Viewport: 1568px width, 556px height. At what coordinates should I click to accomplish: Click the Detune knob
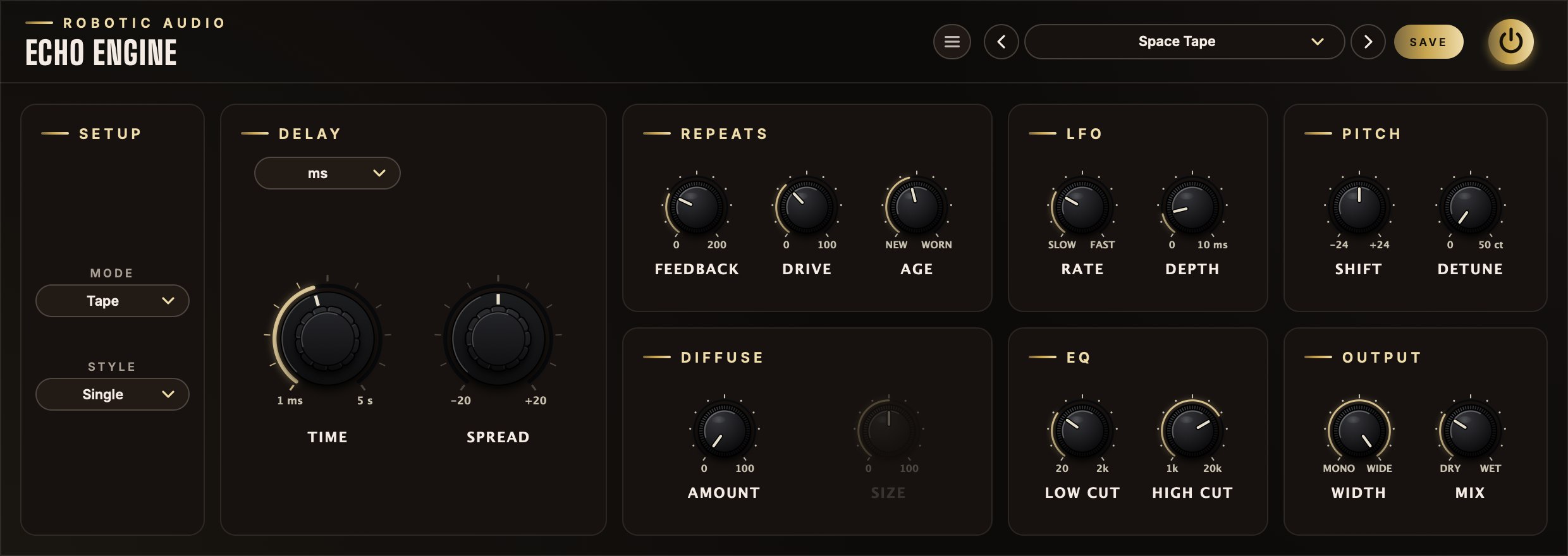(1471, 206)
